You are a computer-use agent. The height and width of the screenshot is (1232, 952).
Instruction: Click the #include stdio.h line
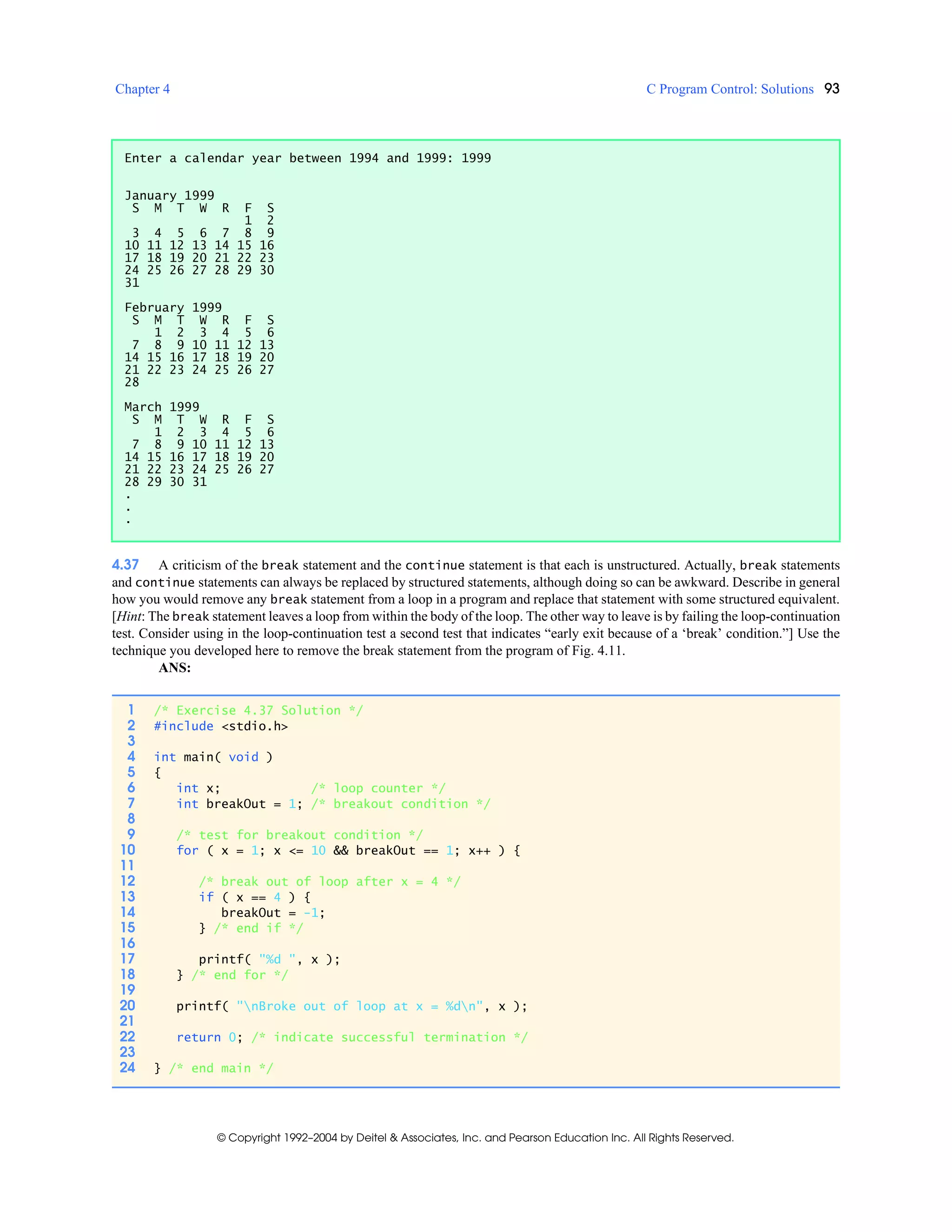click(x=220, y=726)
